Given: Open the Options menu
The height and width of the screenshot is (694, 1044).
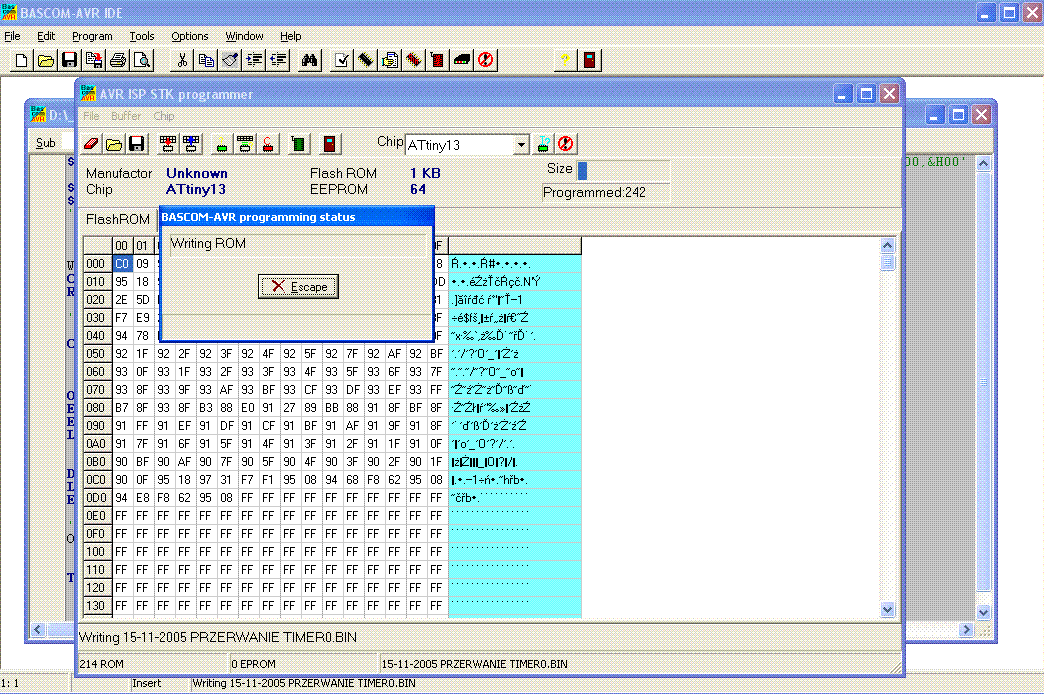Looking at the screenshot, I should 190,36.
